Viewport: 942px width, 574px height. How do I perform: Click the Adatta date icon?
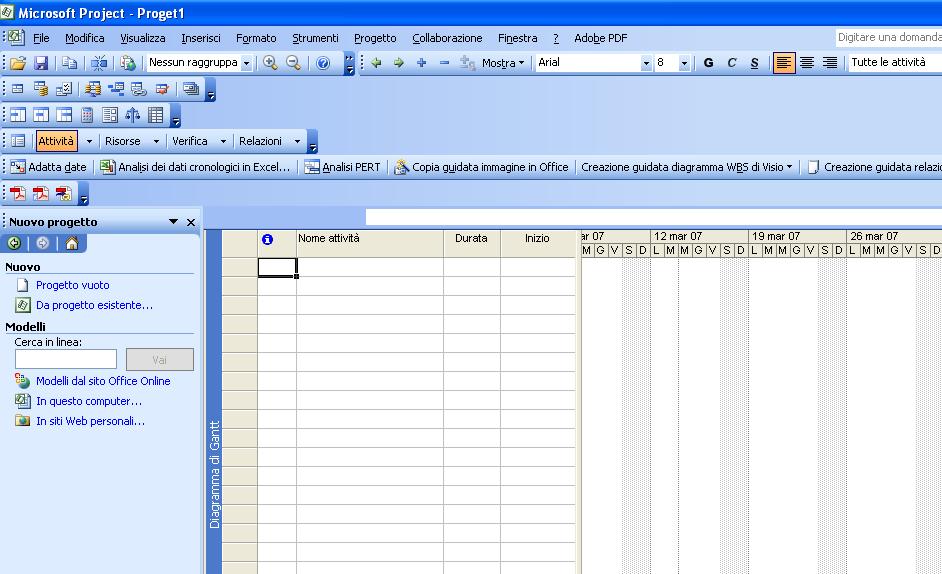tap(18, 167)
